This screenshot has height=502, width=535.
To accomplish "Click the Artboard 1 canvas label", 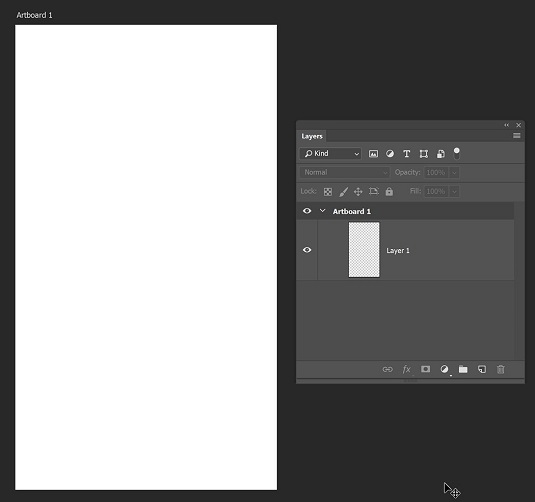I will 34,15.
